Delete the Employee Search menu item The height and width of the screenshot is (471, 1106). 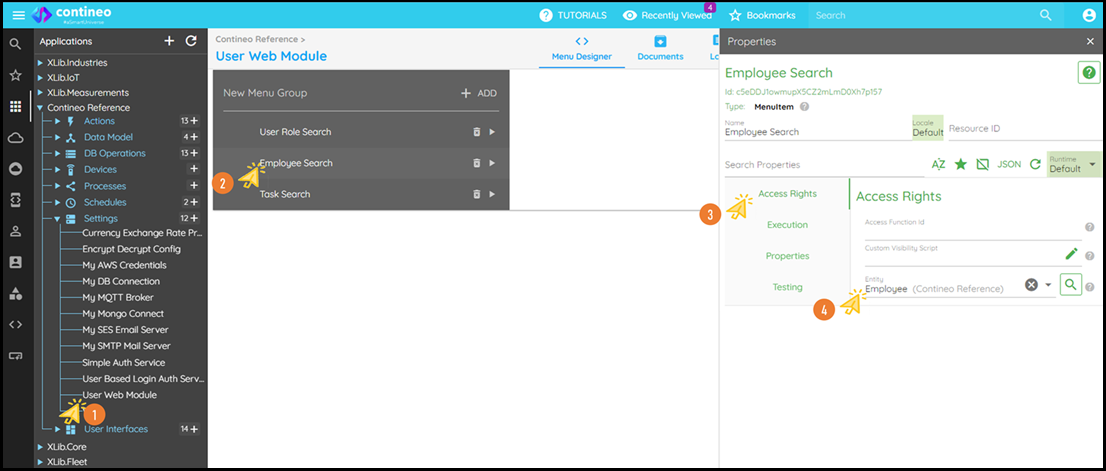click(x=476, y=163)
